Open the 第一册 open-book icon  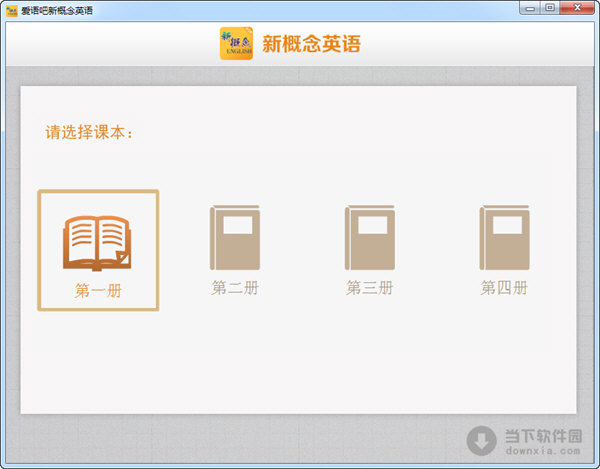(x=97, y=243)
